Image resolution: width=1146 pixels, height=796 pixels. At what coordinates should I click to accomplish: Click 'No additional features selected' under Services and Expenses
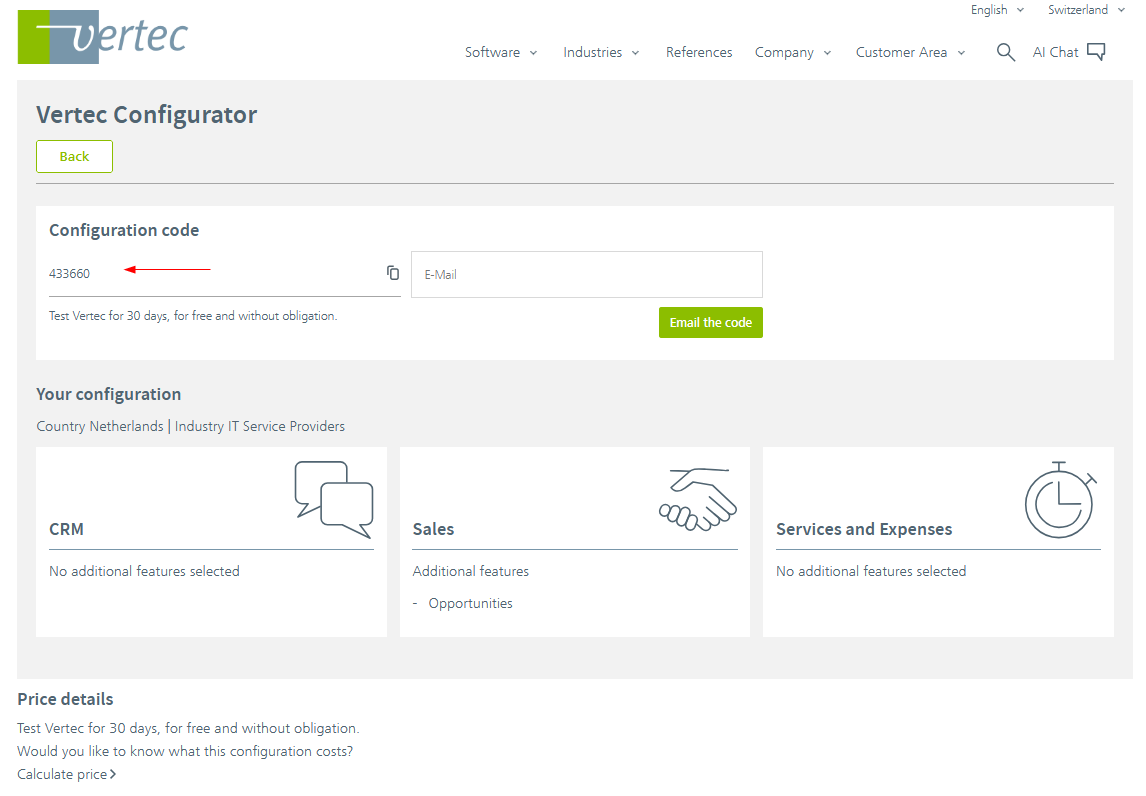(x=871, y=571)
